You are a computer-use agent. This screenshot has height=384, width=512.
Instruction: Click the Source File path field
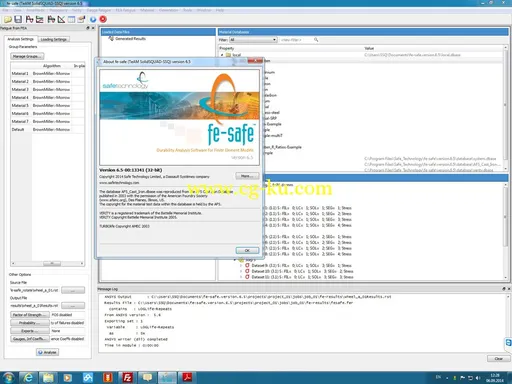[x=34, y=290]
